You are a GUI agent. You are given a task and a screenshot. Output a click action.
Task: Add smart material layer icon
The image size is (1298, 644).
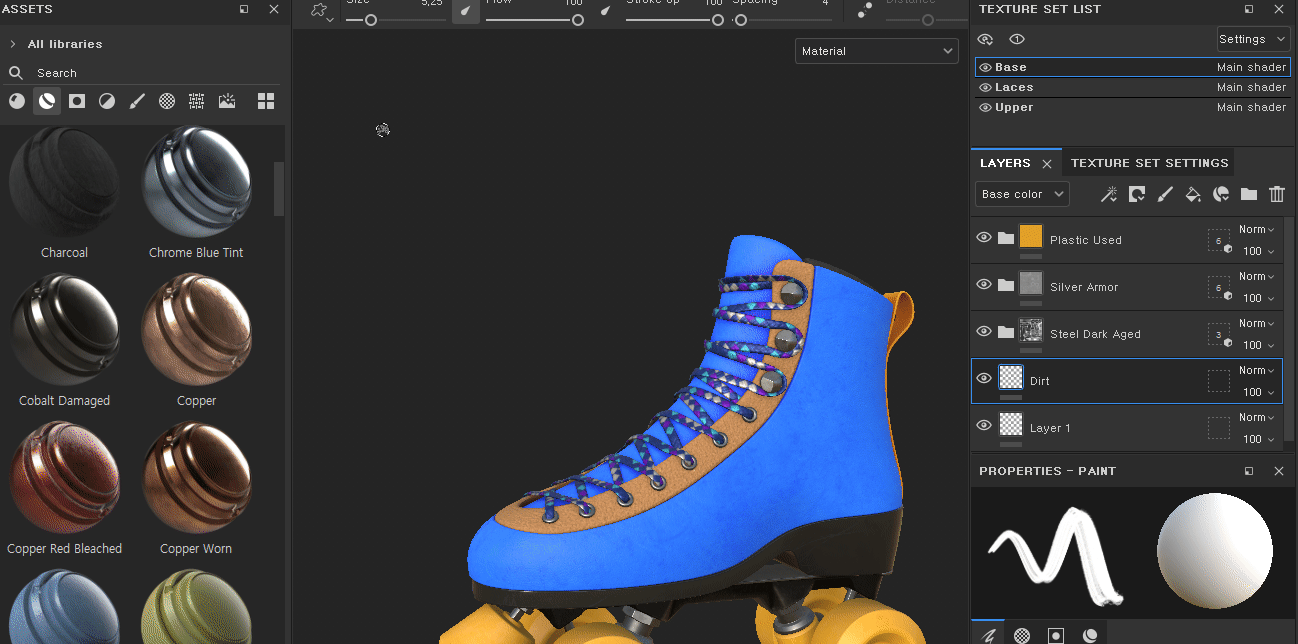(x=1221, y=194)
